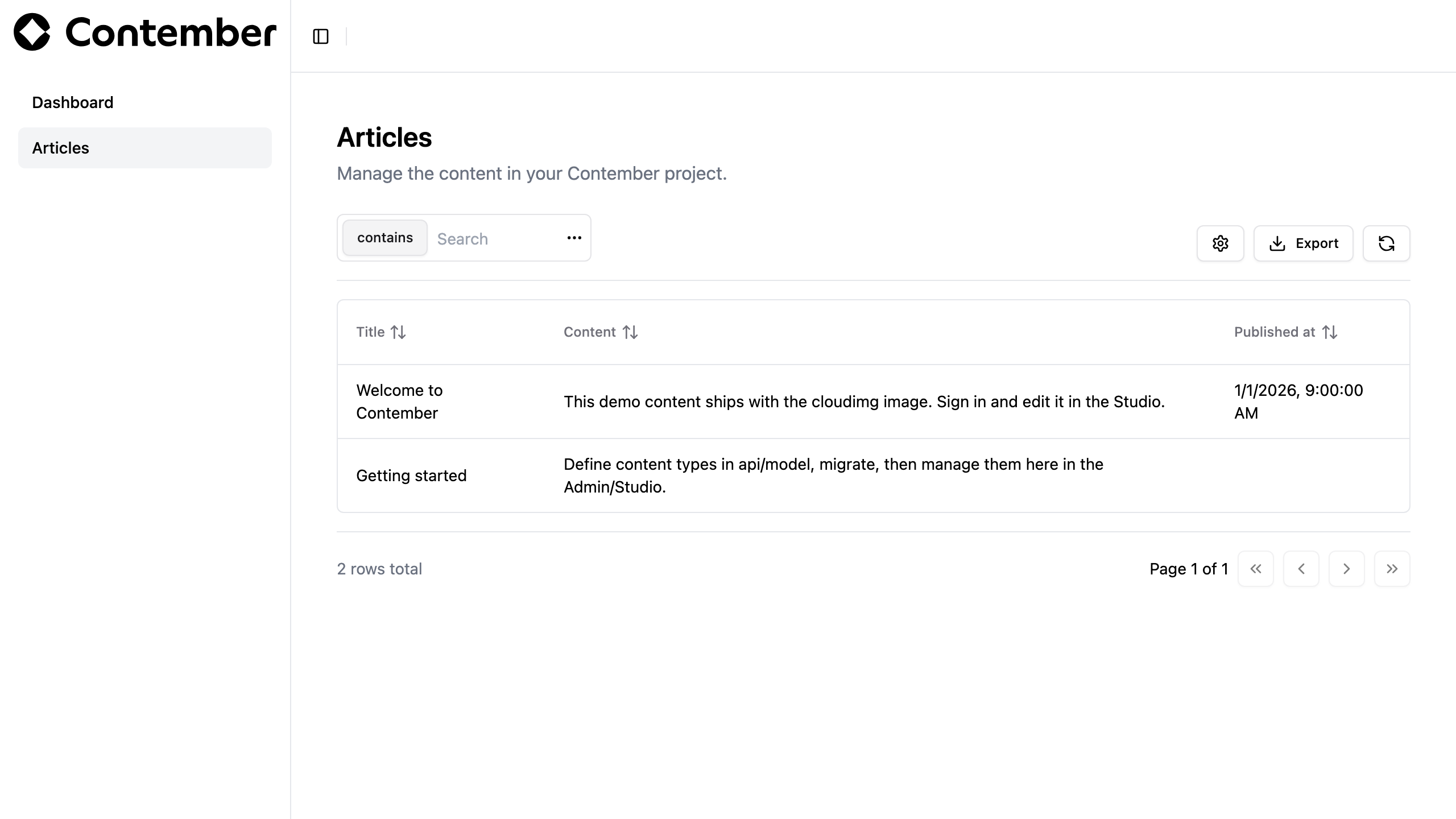
Task: Click the 'Manage the content' subtitle text
Action: [532, 173]
